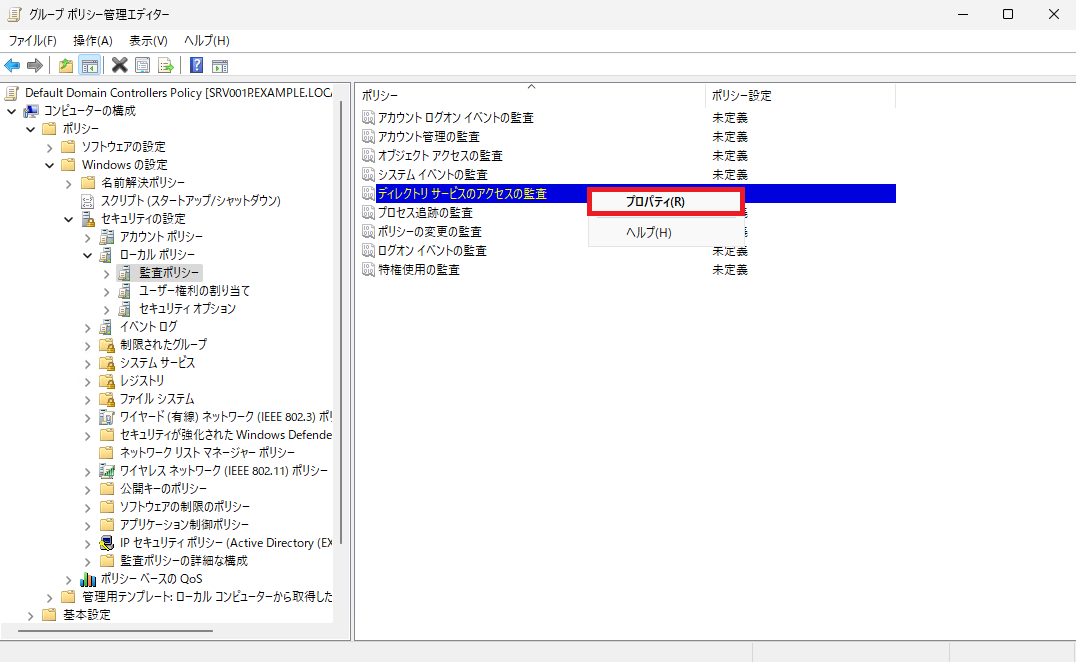Click the Up one level folder icon

66,65
